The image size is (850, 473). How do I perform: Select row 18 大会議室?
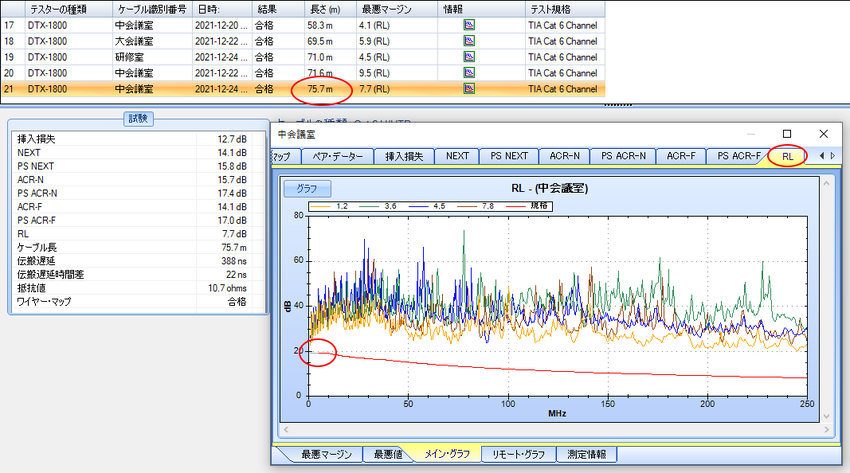303,41
